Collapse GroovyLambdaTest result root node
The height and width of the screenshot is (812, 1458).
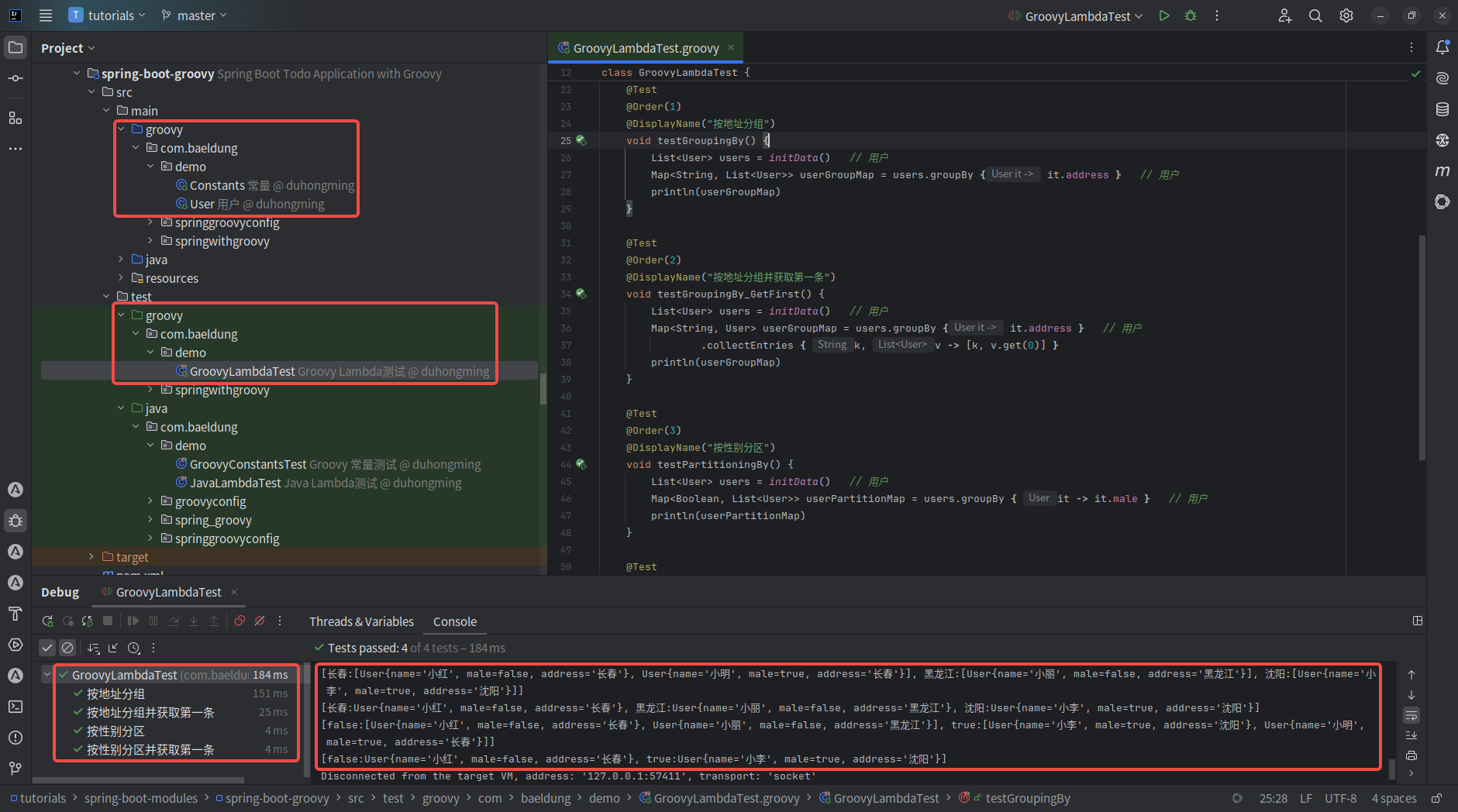point(47,675)
